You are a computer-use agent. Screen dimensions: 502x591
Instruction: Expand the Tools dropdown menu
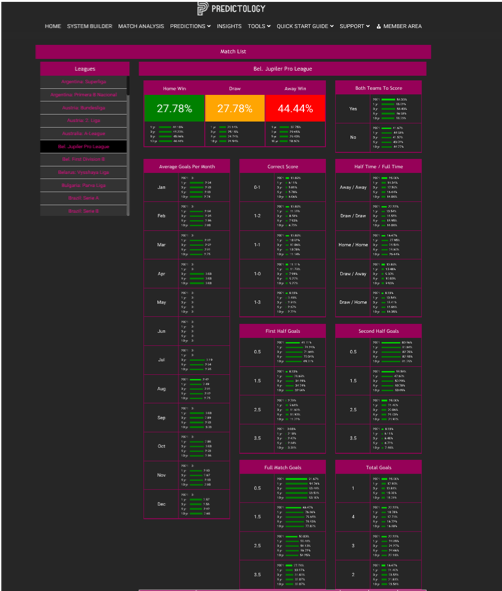coord(259,26)
